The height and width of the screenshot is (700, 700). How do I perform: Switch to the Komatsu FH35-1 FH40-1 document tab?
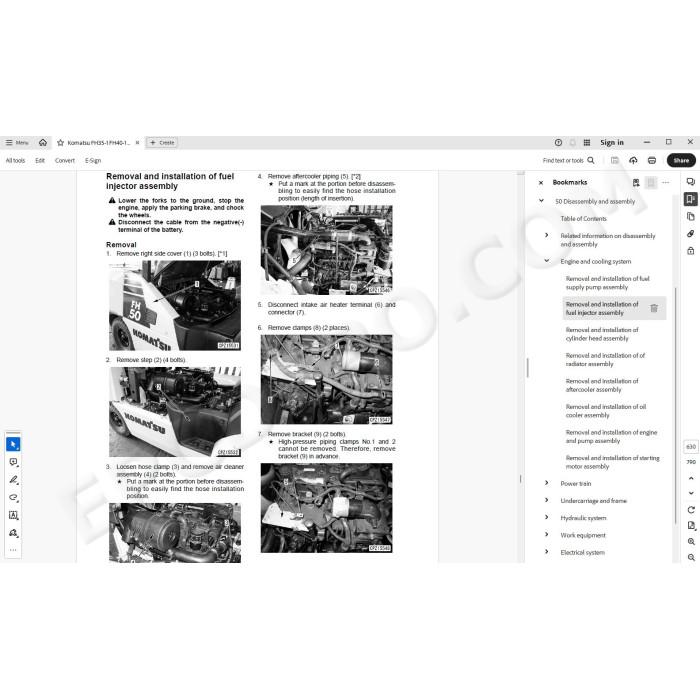click(x=99, y=143)
